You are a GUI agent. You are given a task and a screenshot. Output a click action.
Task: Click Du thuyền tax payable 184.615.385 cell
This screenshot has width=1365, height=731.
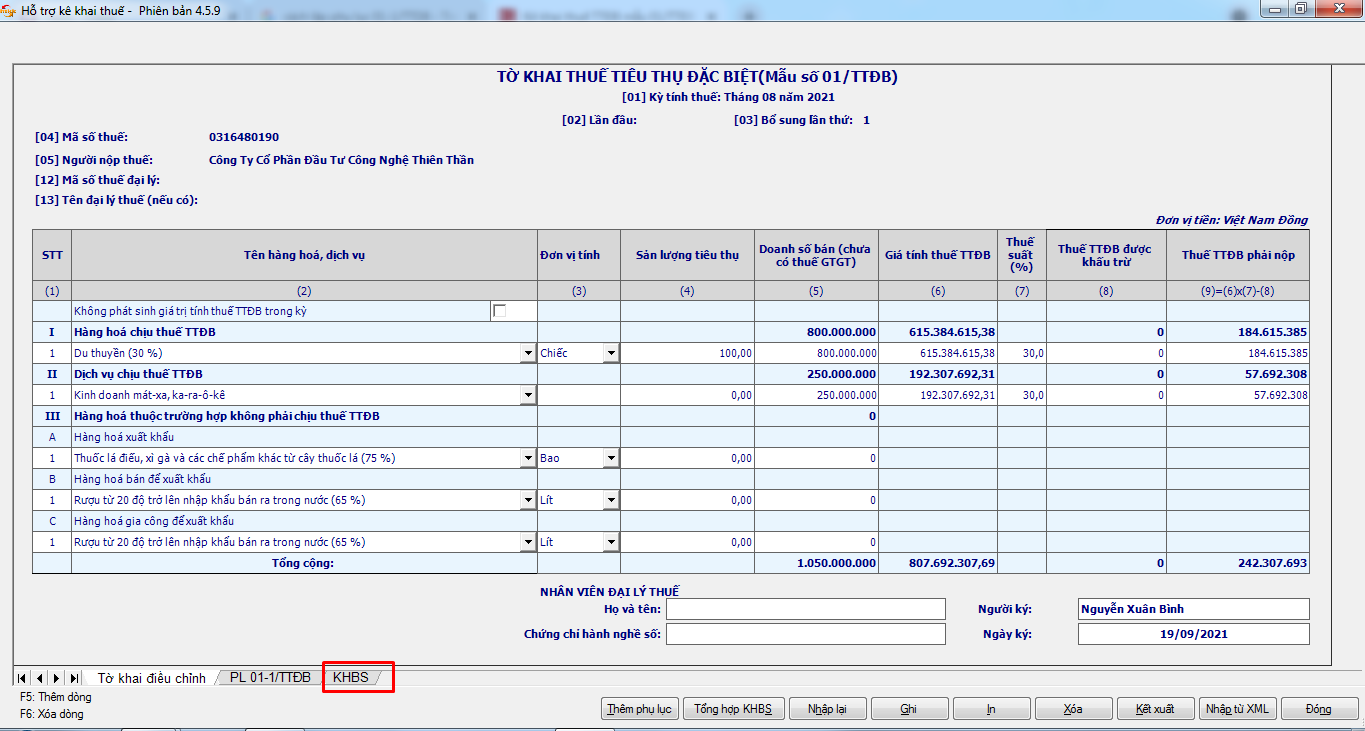click(1238, 353)
